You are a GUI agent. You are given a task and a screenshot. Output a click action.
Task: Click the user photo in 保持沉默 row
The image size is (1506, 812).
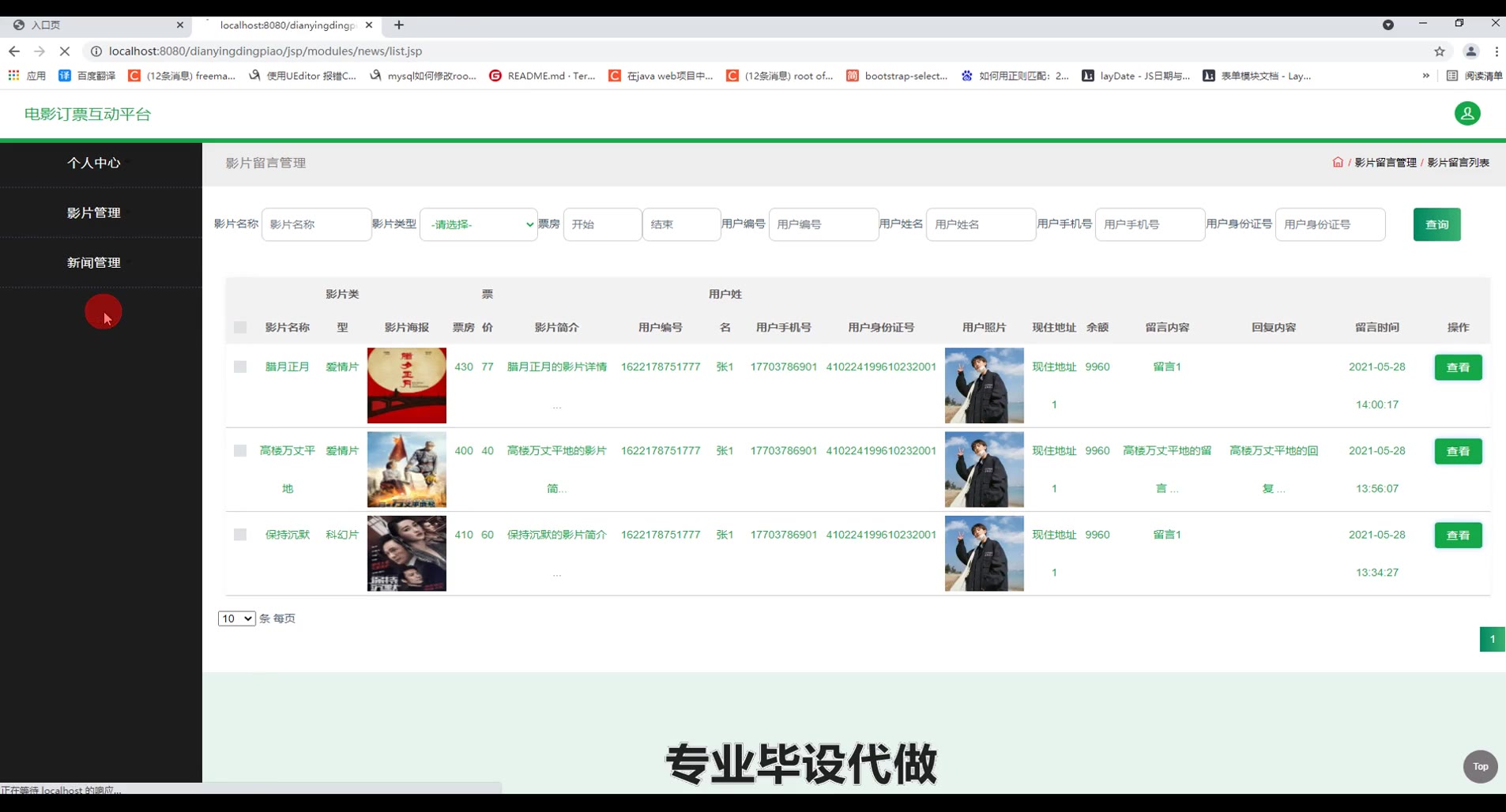click(984, 553)
